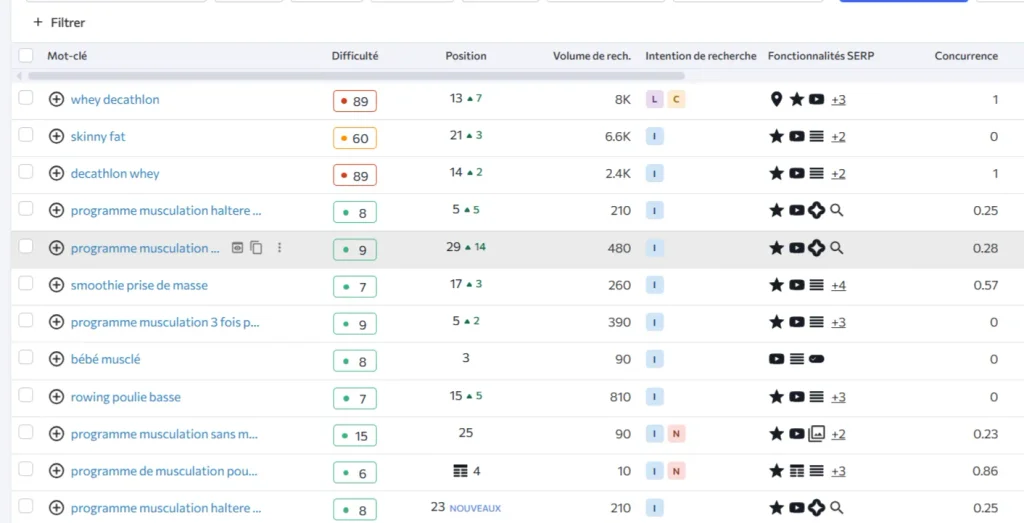Click plus icon beside programme musculation 3 fois p...
This screenshot has width=1024, height=523.
pyautogui.click(x=56, y=322)
